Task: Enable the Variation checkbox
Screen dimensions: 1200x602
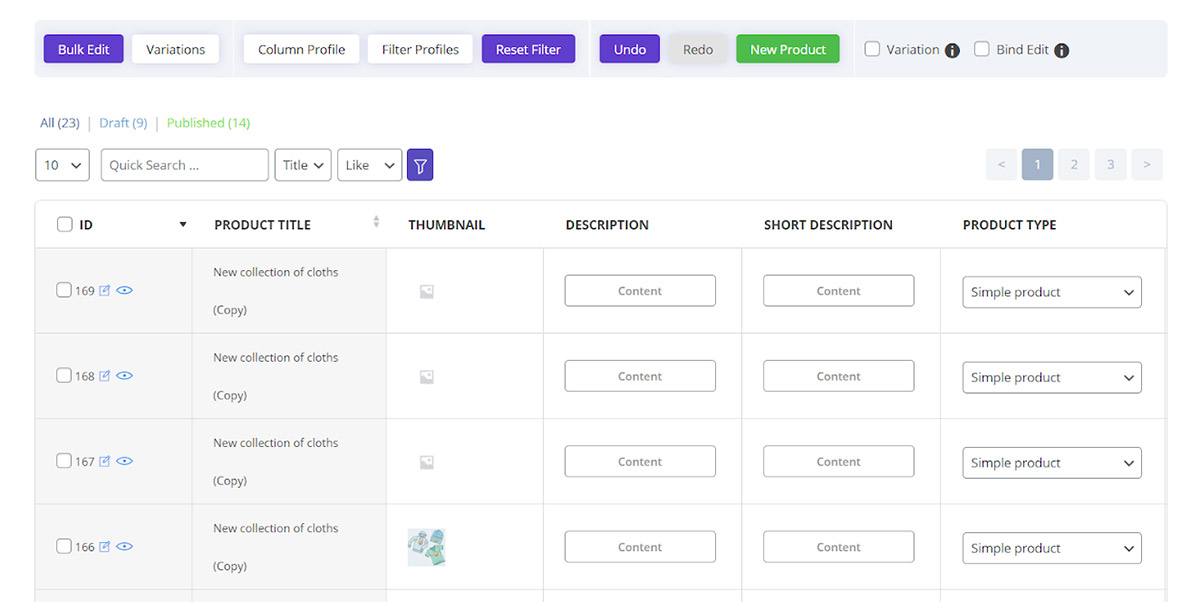Action: [872, 49]
